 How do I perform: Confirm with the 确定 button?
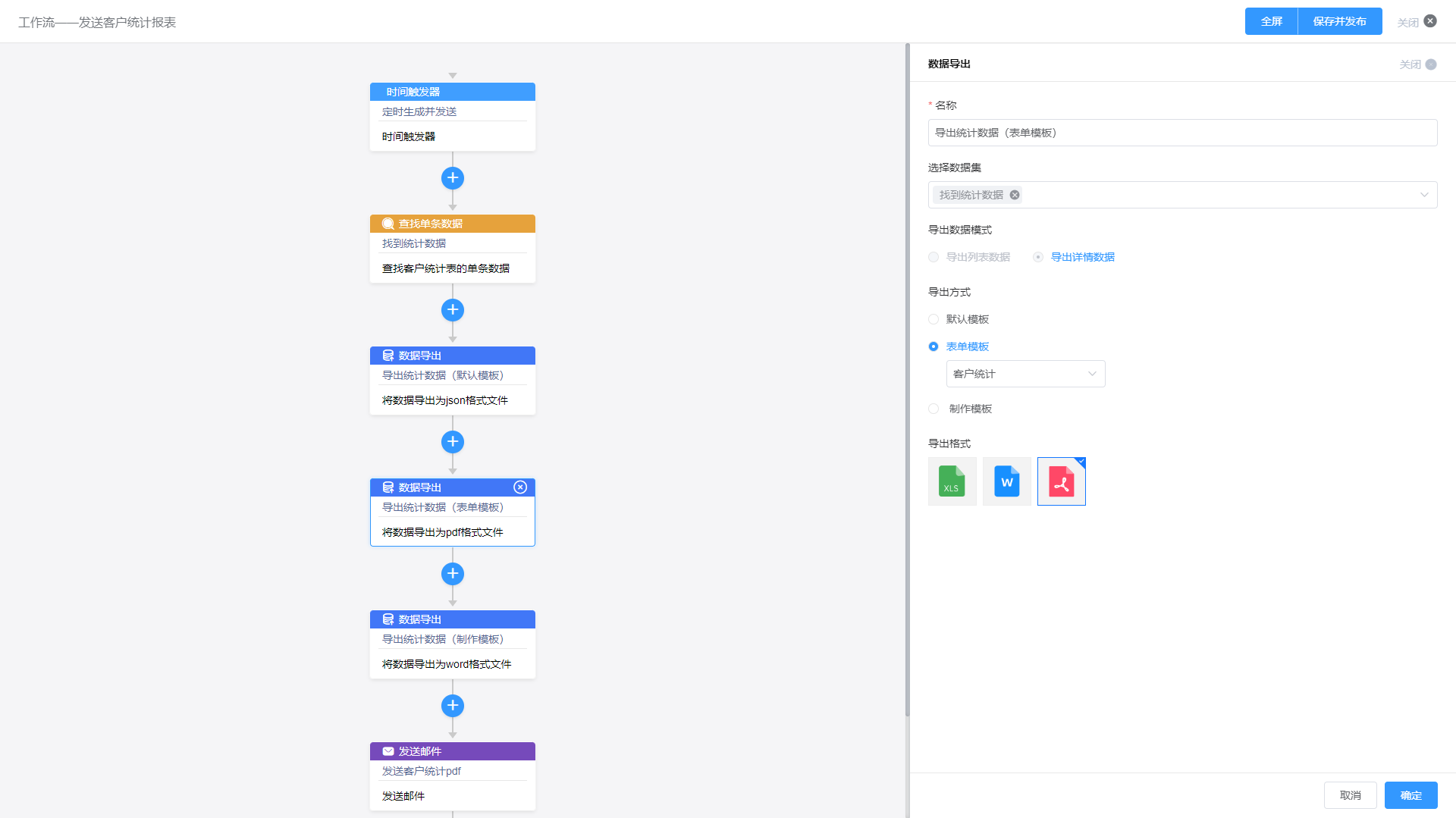click(x=1411, y=795)
